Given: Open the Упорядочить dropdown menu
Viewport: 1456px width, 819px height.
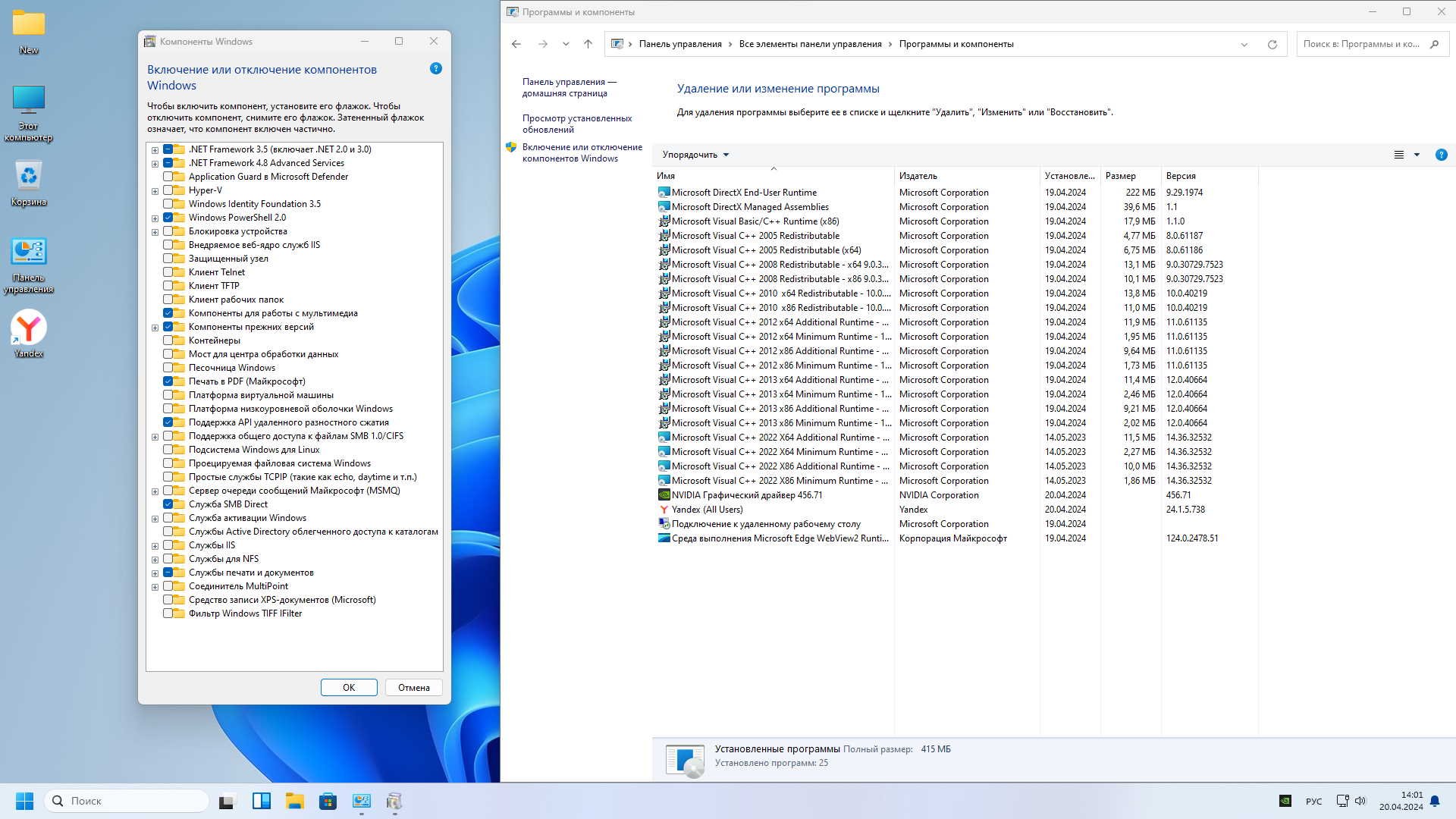Looking at the screenshot, I should click(695, 155).
